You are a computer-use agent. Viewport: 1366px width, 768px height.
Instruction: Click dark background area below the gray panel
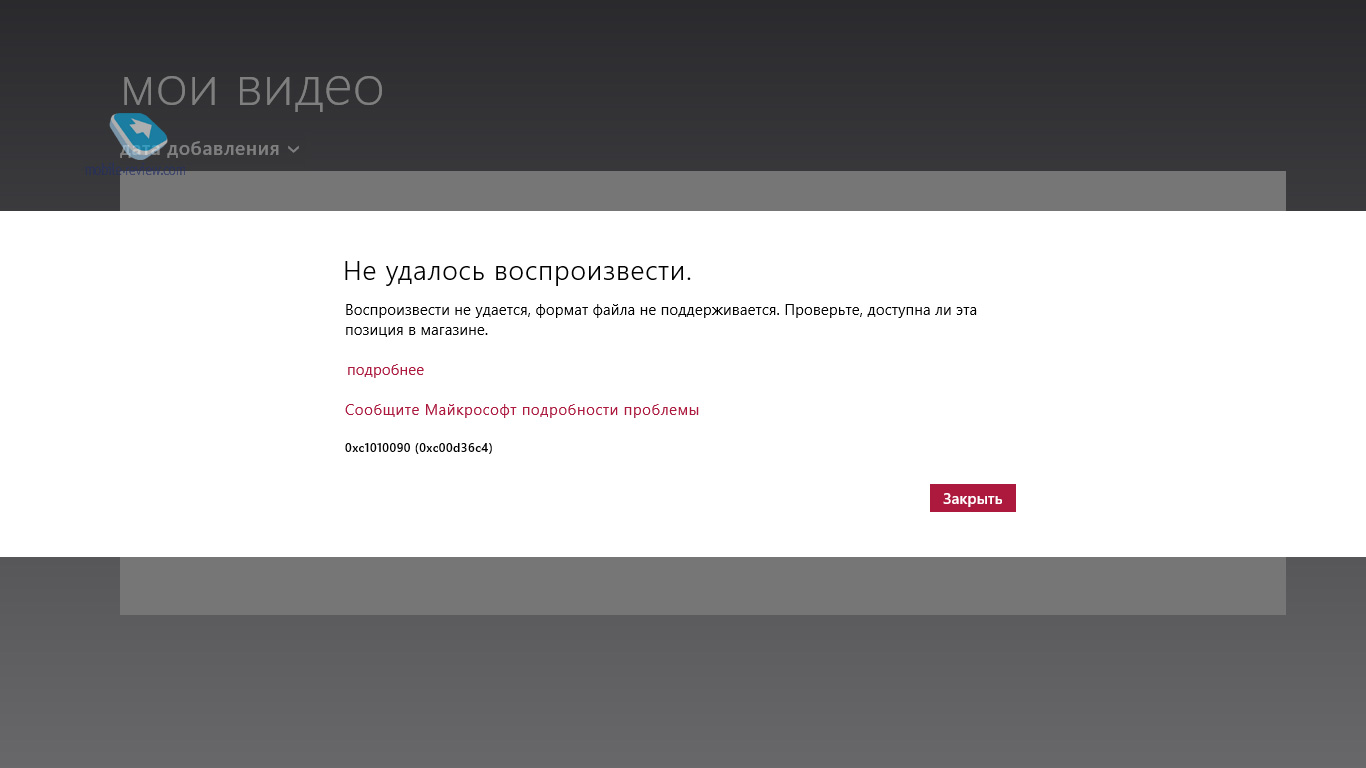coord(700,690)
